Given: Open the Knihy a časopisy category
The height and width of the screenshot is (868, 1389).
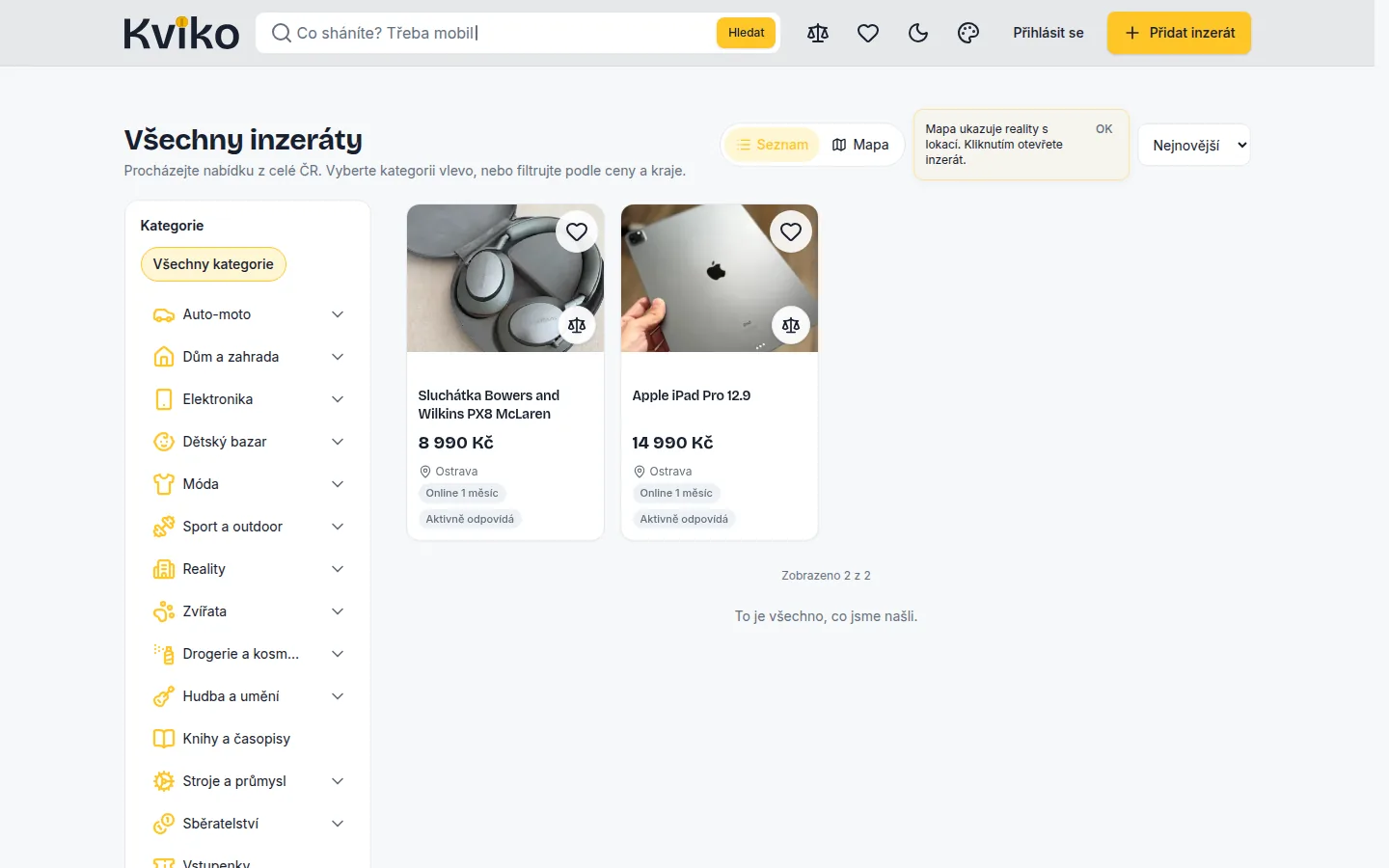Looking at the screenshot, I should click(x=236, y=739).
